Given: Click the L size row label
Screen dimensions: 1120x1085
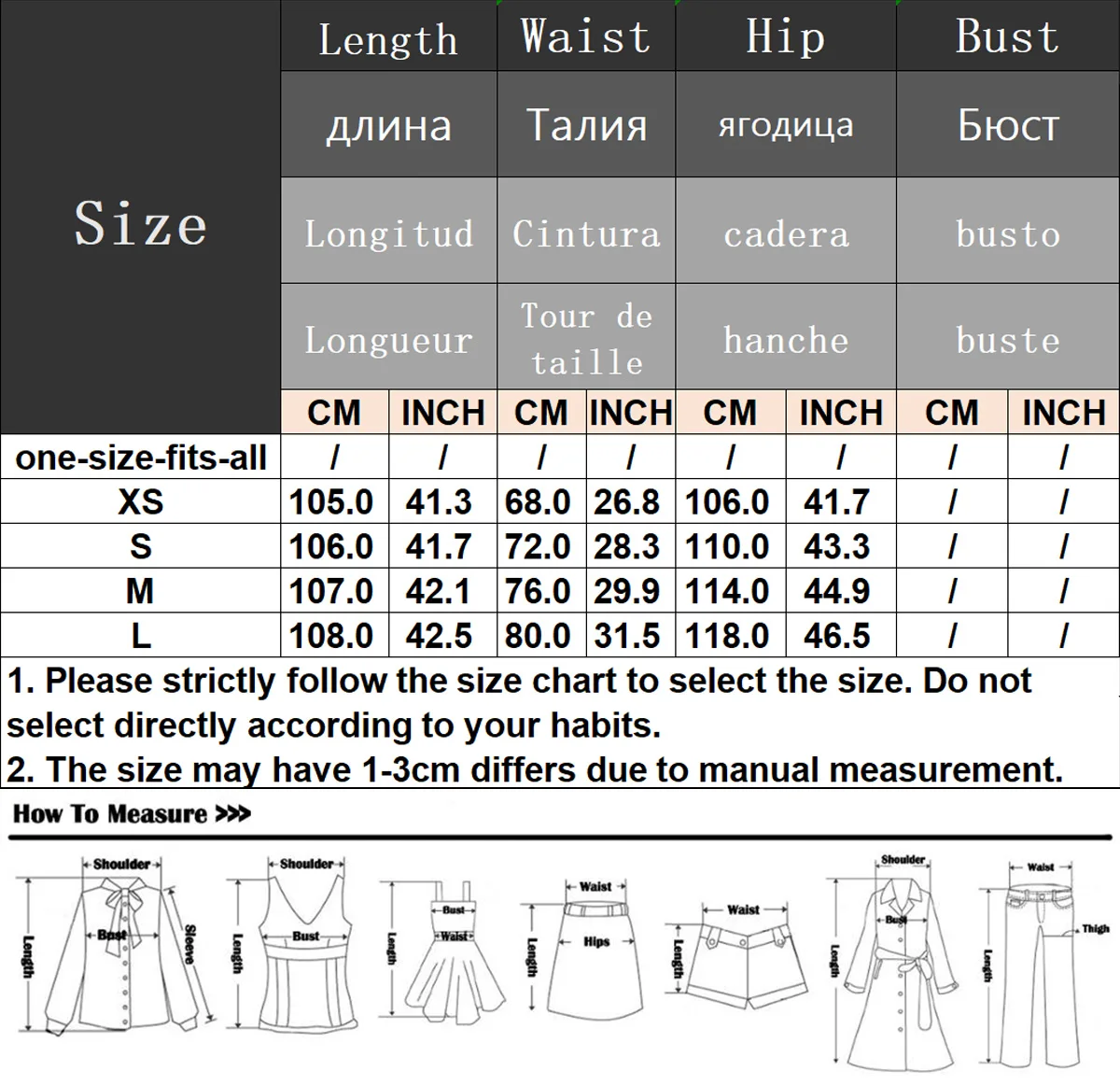Looking at the screenshot, I should pyautogui.click(x=140, y=636).
